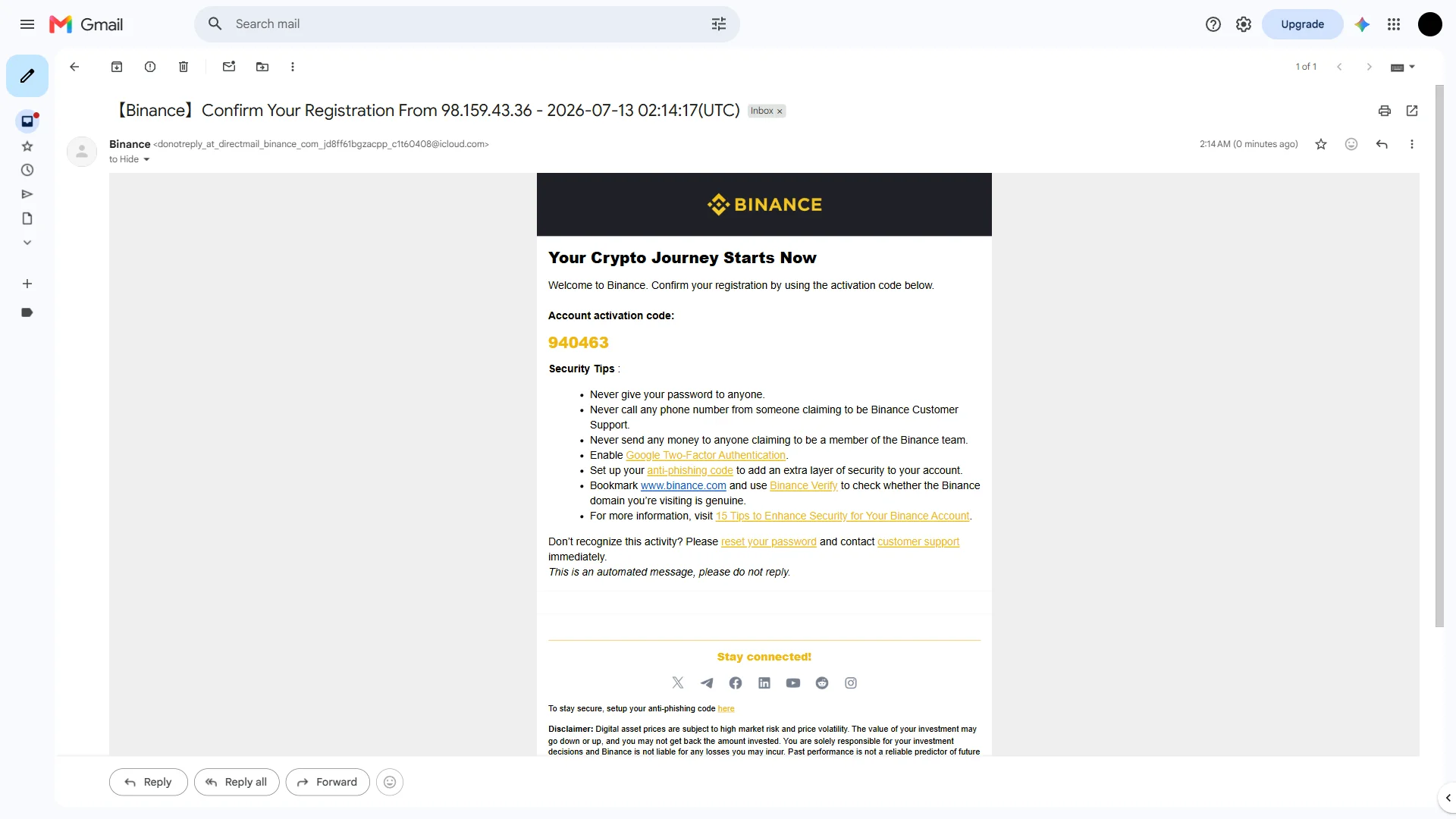
Task: Open the main menu hamburger icon
Action: pyautogui.click(x=27, y=24)
